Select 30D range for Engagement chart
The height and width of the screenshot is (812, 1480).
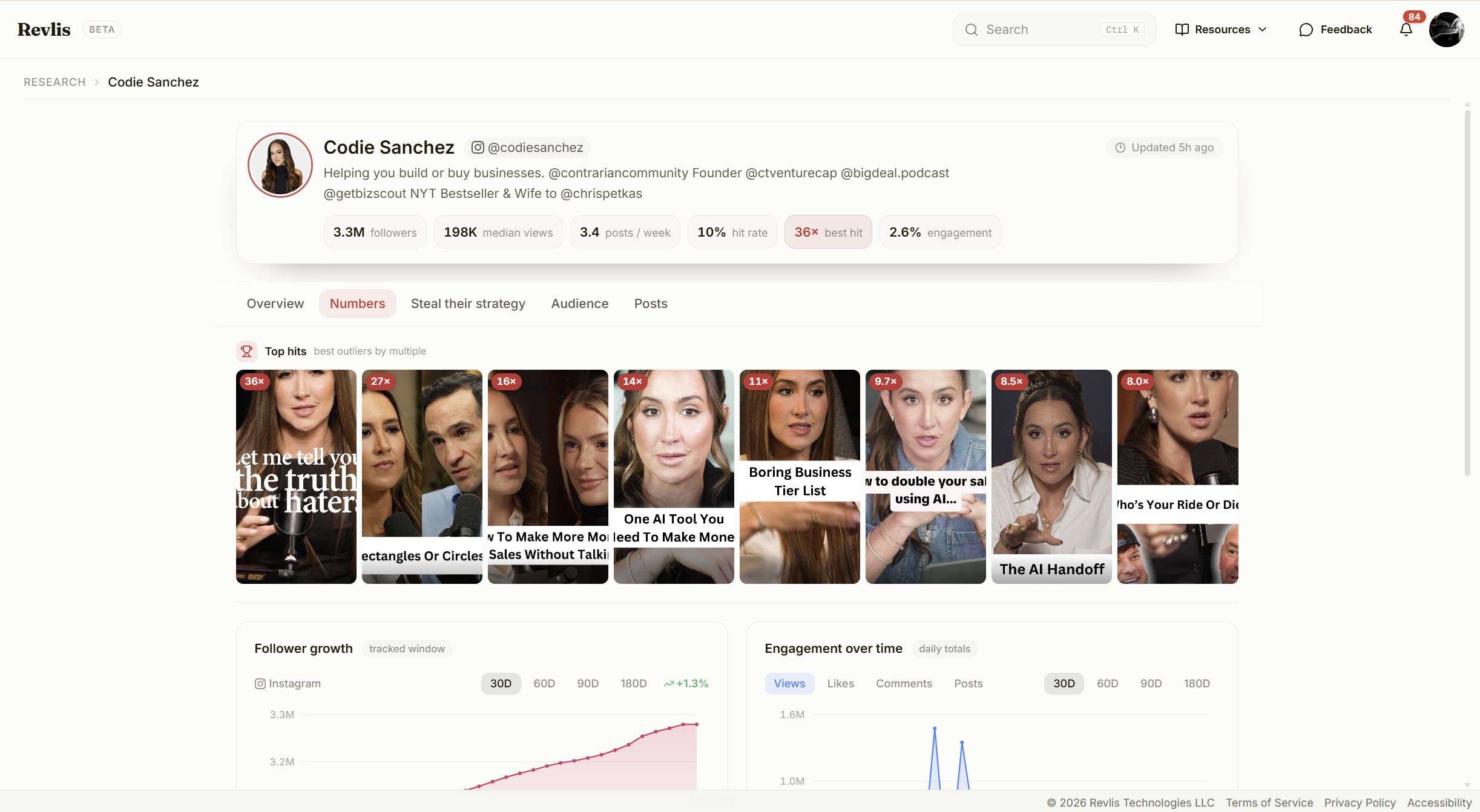1064,684
